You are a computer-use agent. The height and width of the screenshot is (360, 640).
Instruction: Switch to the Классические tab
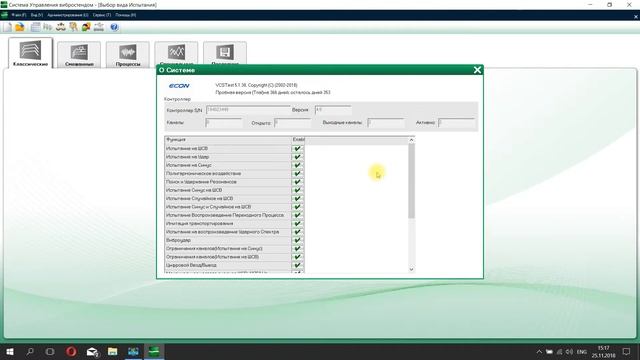click(x=31, y=53)
